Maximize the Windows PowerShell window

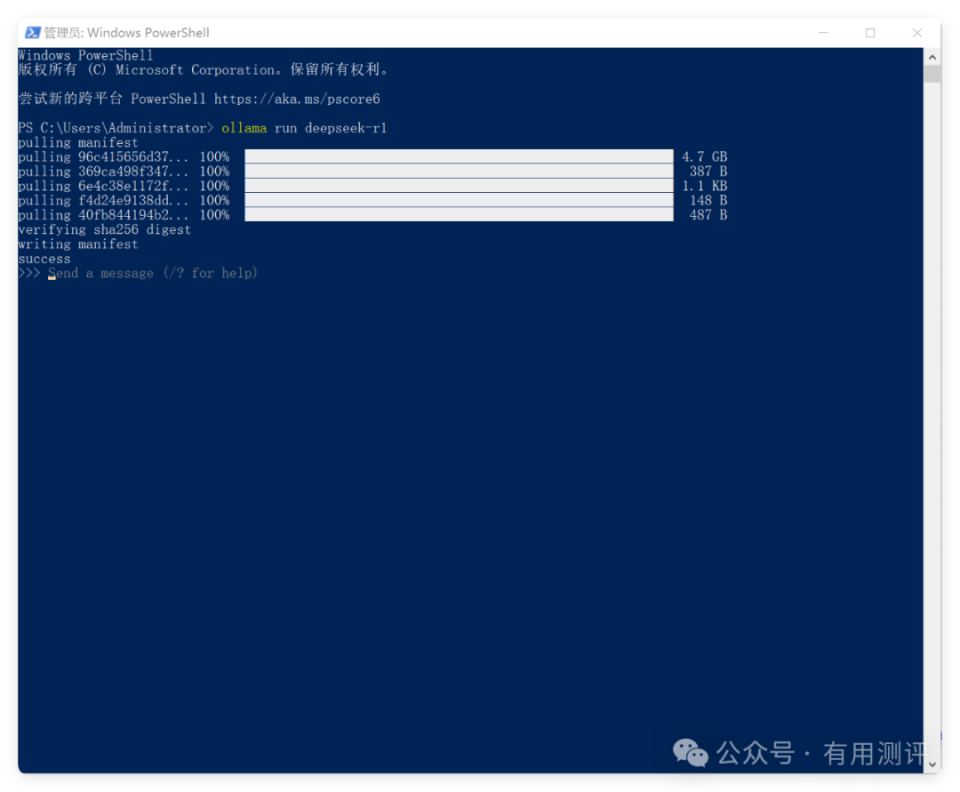coord(870,32)
